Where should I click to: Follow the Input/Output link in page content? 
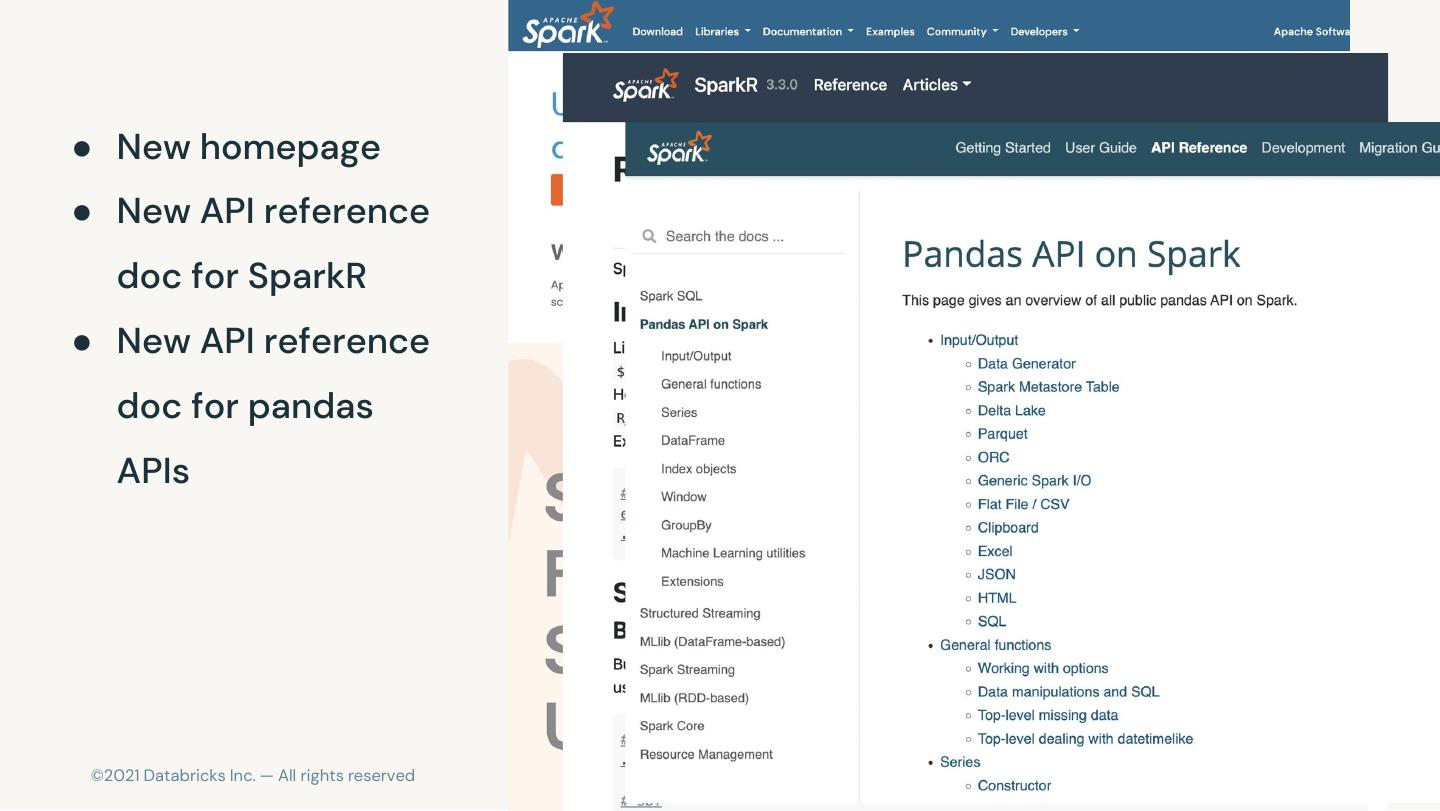click(x=979, y=340)
